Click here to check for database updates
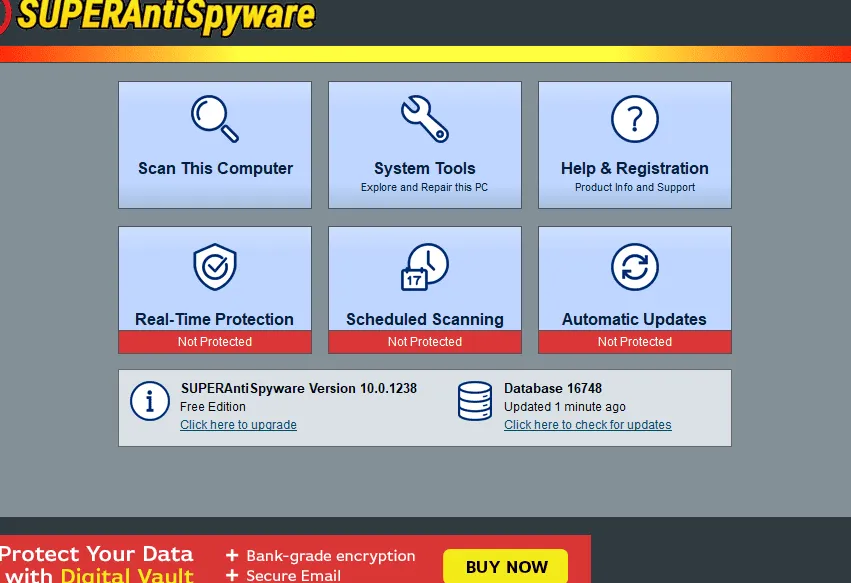Image resolution: width=851 pixels, height=583 pixels. [587, 424]
